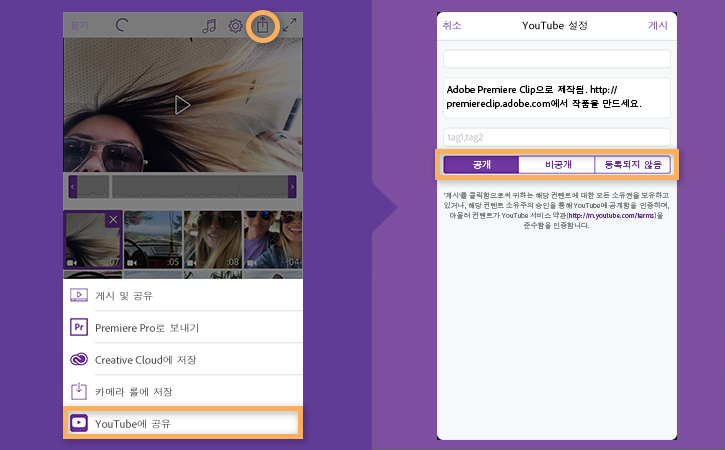Click the circular undo icon
The width and height of the screenshot is (725, 450).
coord(122,25)
